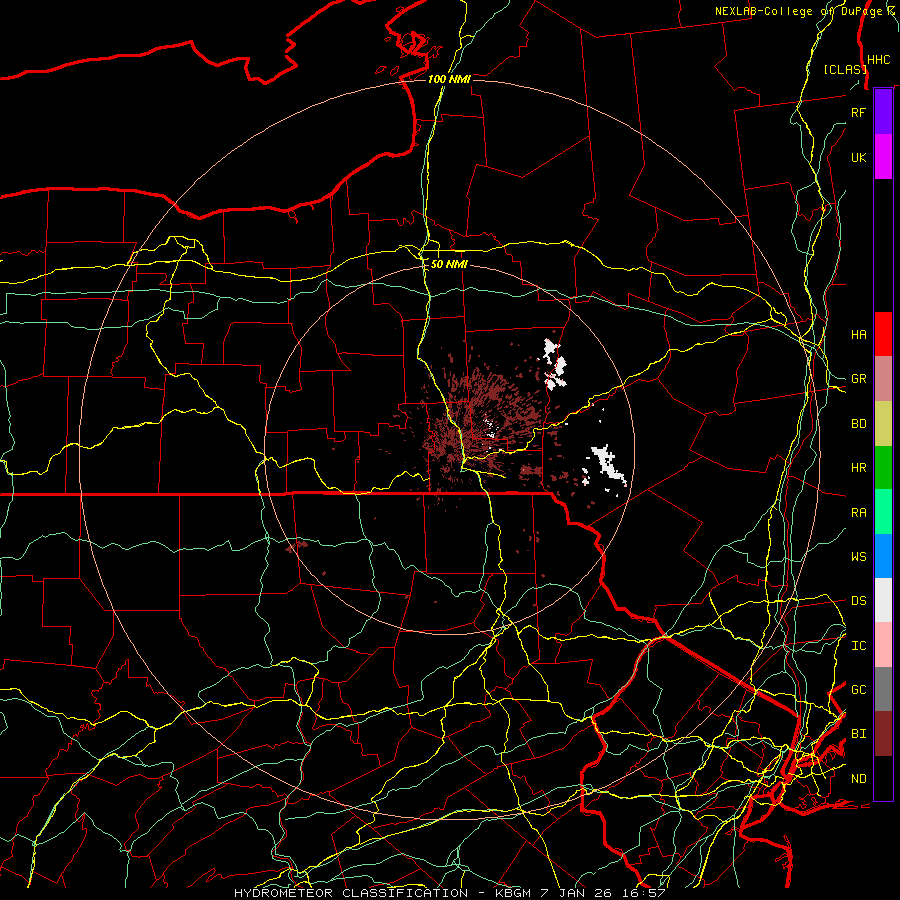Click the BD legend label
The height and width of the screenshot is (900, 900).
[858, 424]
